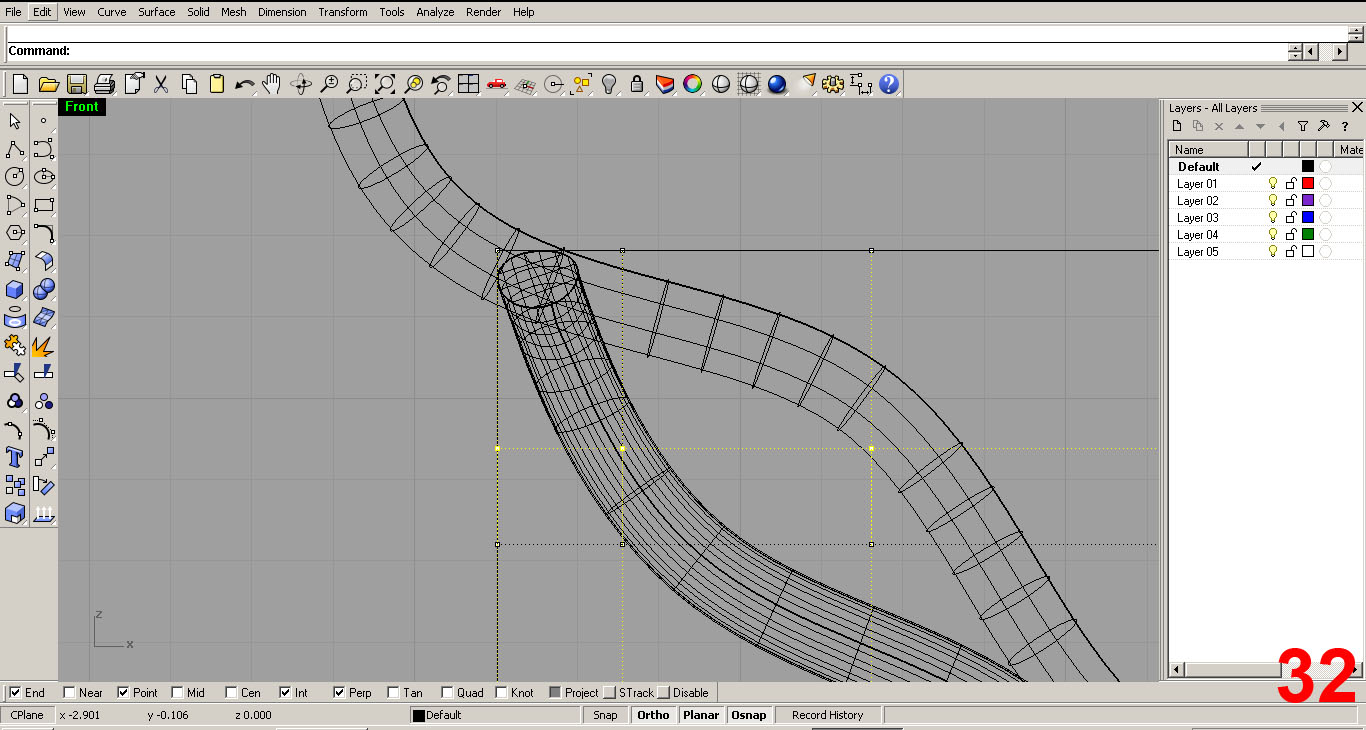
Task: Change the purple color swatch of Layer 02
Action: click(x=1308, y=201)
